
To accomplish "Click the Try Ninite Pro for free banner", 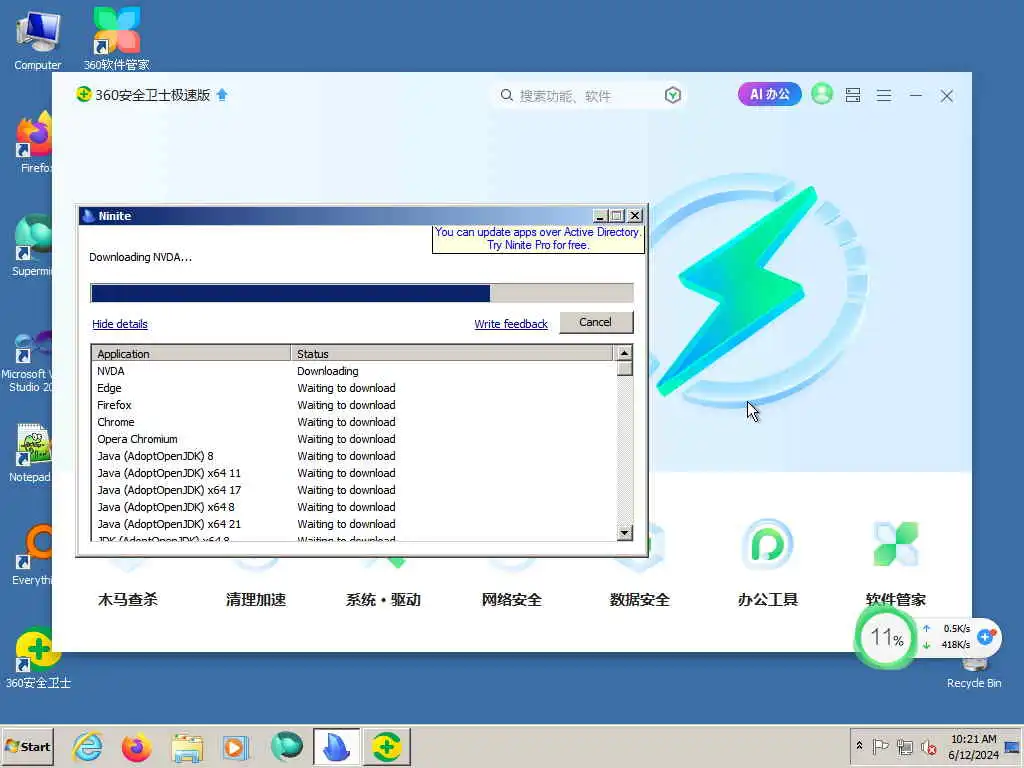I will [538, 239].
